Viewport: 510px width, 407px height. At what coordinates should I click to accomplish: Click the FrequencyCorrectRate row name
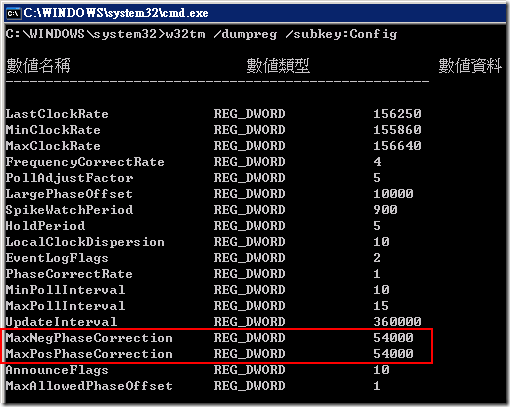(85, 162)
